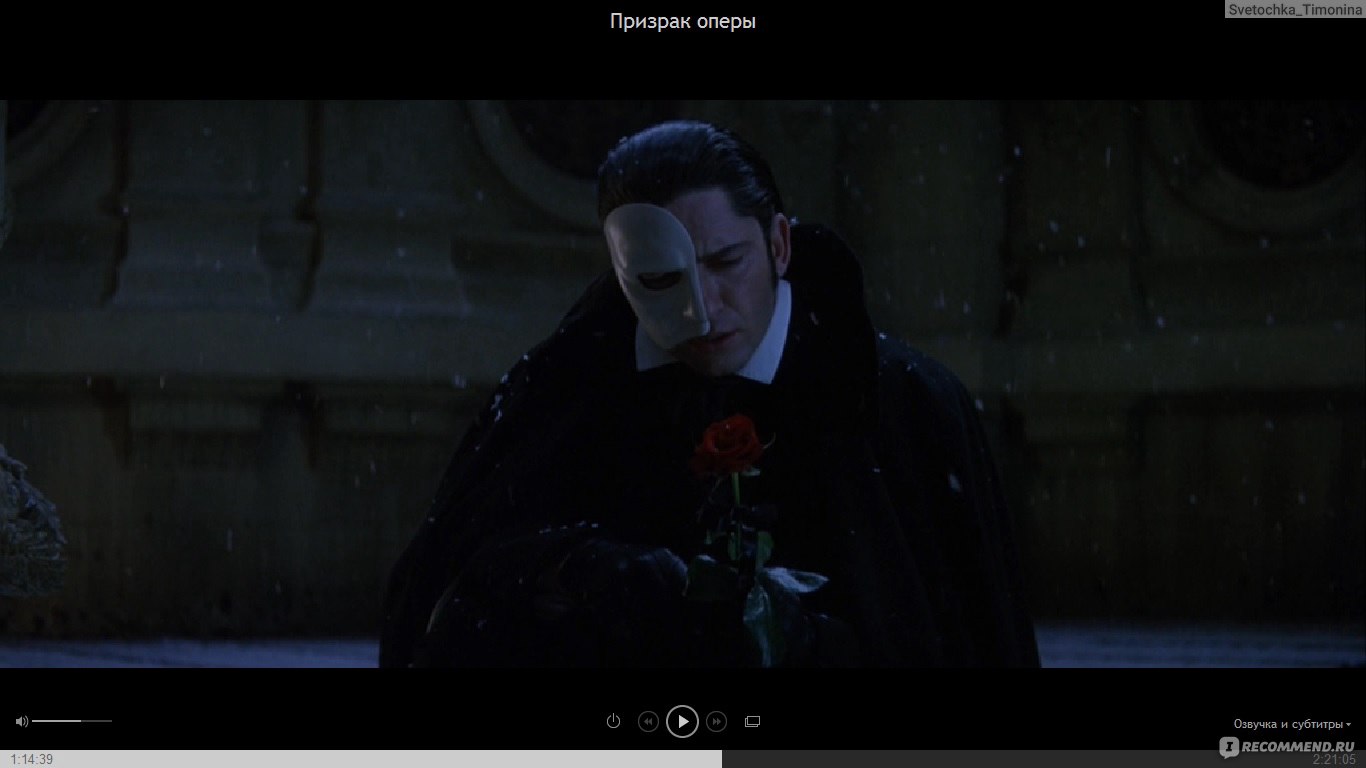Seek within the video progress bar
This screenshot has width=1366, height=768.
point(683,759)
